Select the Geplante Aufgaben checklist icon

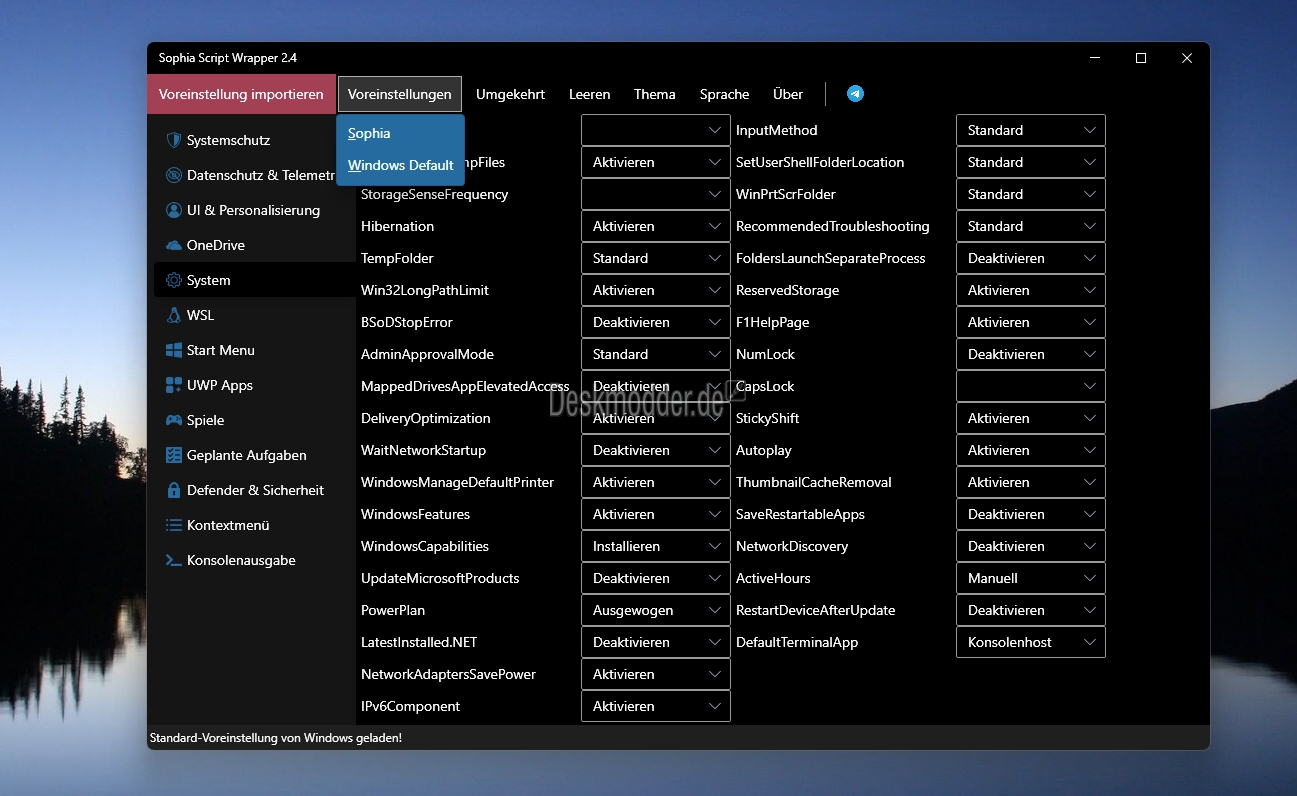point(174,455)
